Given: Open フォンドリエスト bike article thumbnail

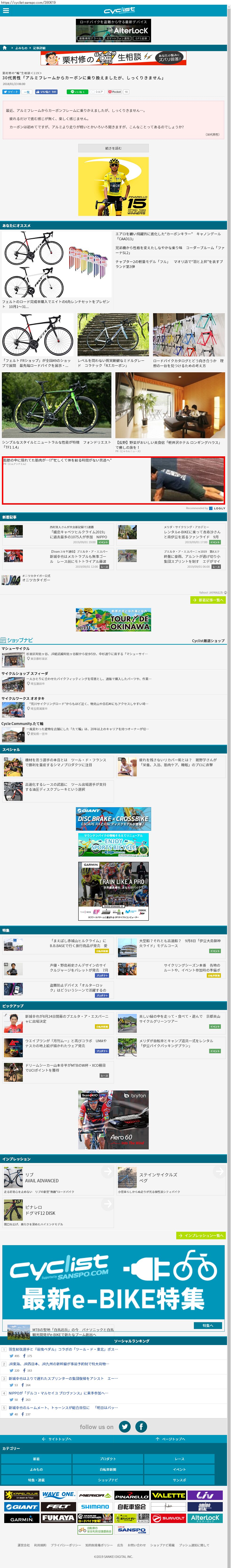Looking at the screenshot, I should (x=57, y=405).
